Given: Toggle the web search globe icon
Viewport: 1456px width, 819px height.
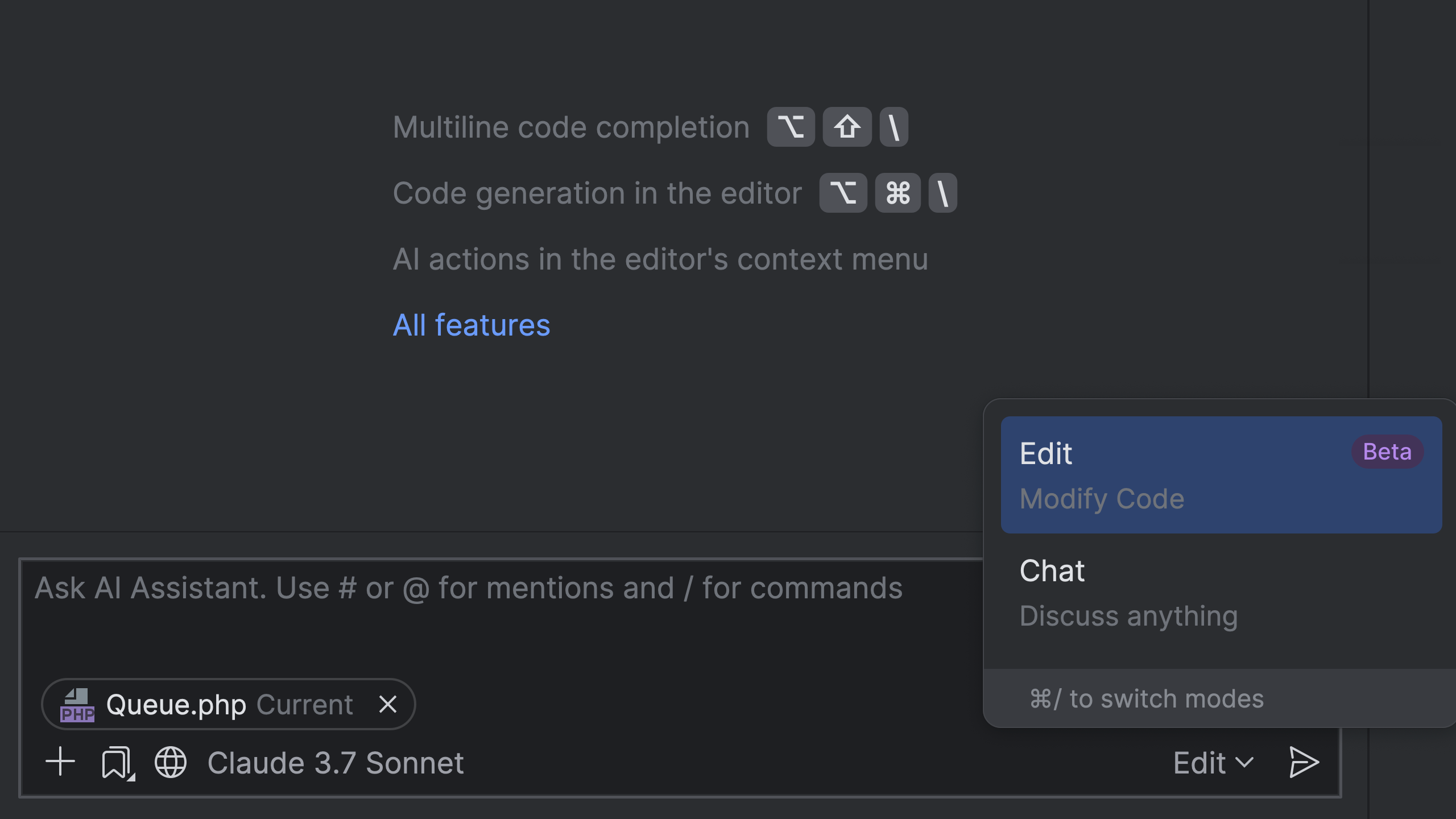Looking at the screenshot, I should click(x=171, y=762).
